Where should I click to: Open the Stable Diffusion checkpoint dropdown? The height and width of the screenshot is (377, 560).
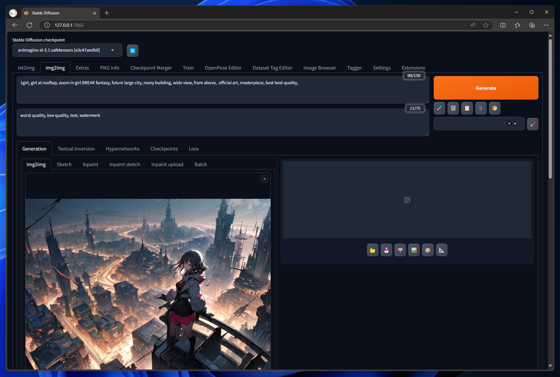point(67,50)
